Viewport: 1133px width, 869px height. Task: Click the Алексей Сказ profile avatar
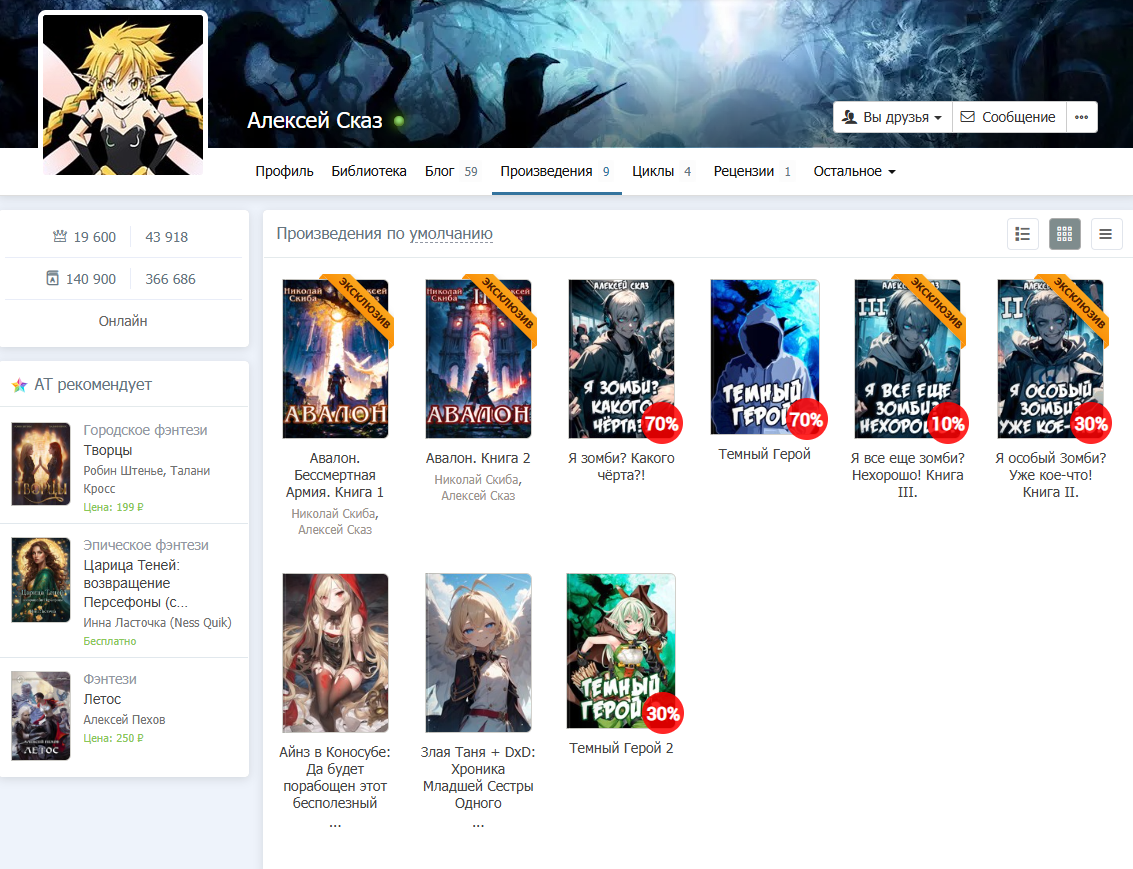123,95
